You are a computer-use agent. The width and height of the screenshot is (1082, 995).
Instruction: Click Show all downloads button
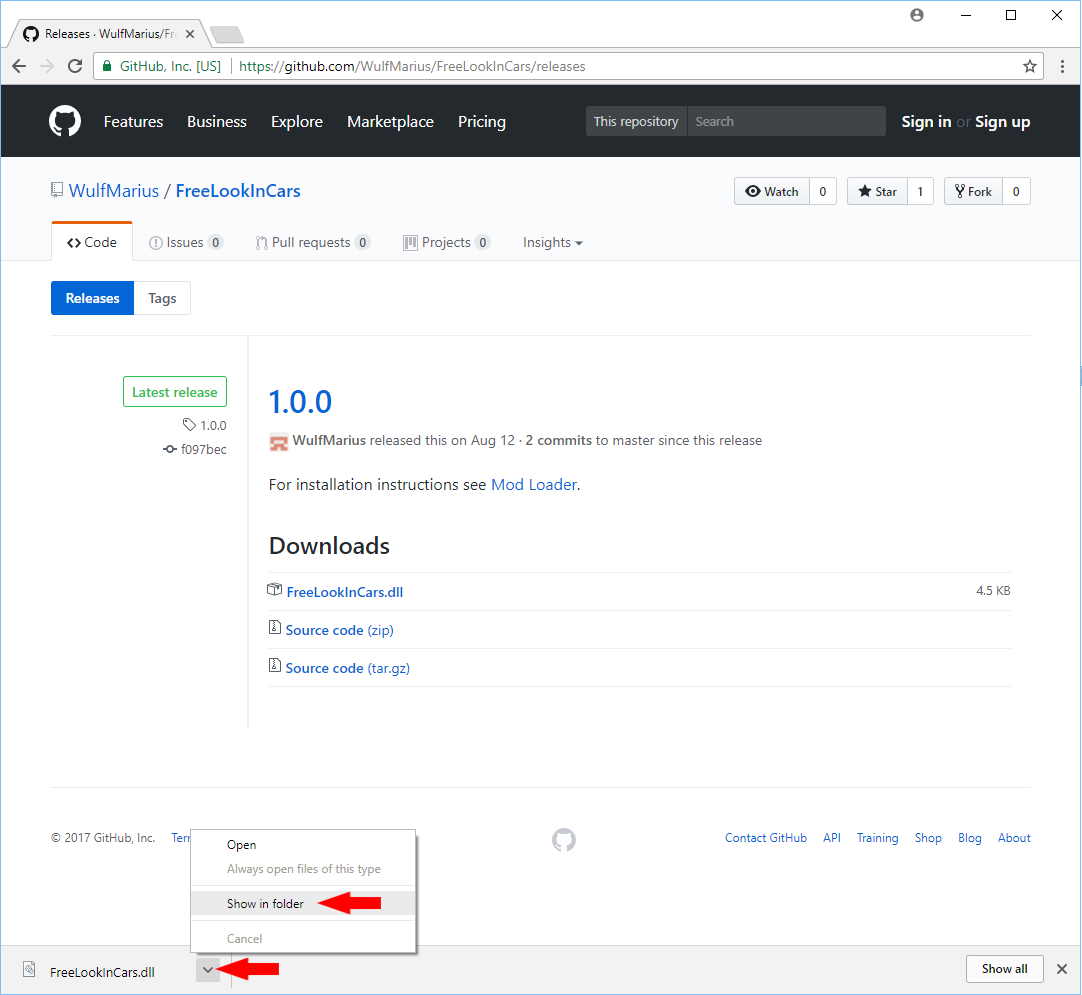tap(1004, 969)
